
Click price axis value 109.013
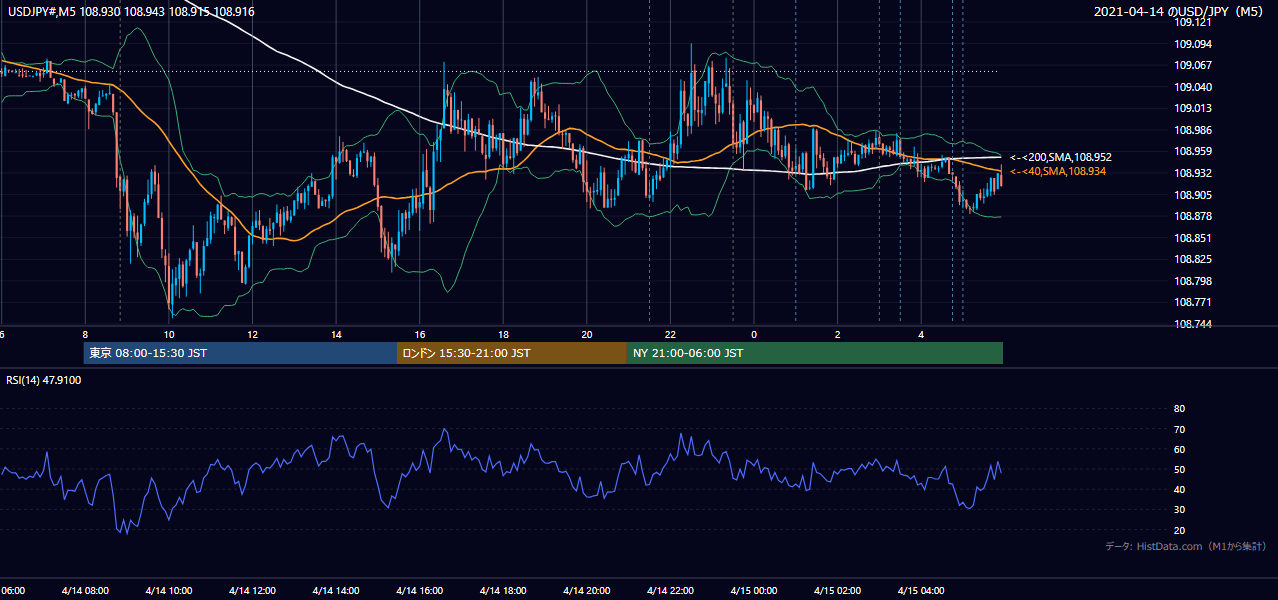1192,108
